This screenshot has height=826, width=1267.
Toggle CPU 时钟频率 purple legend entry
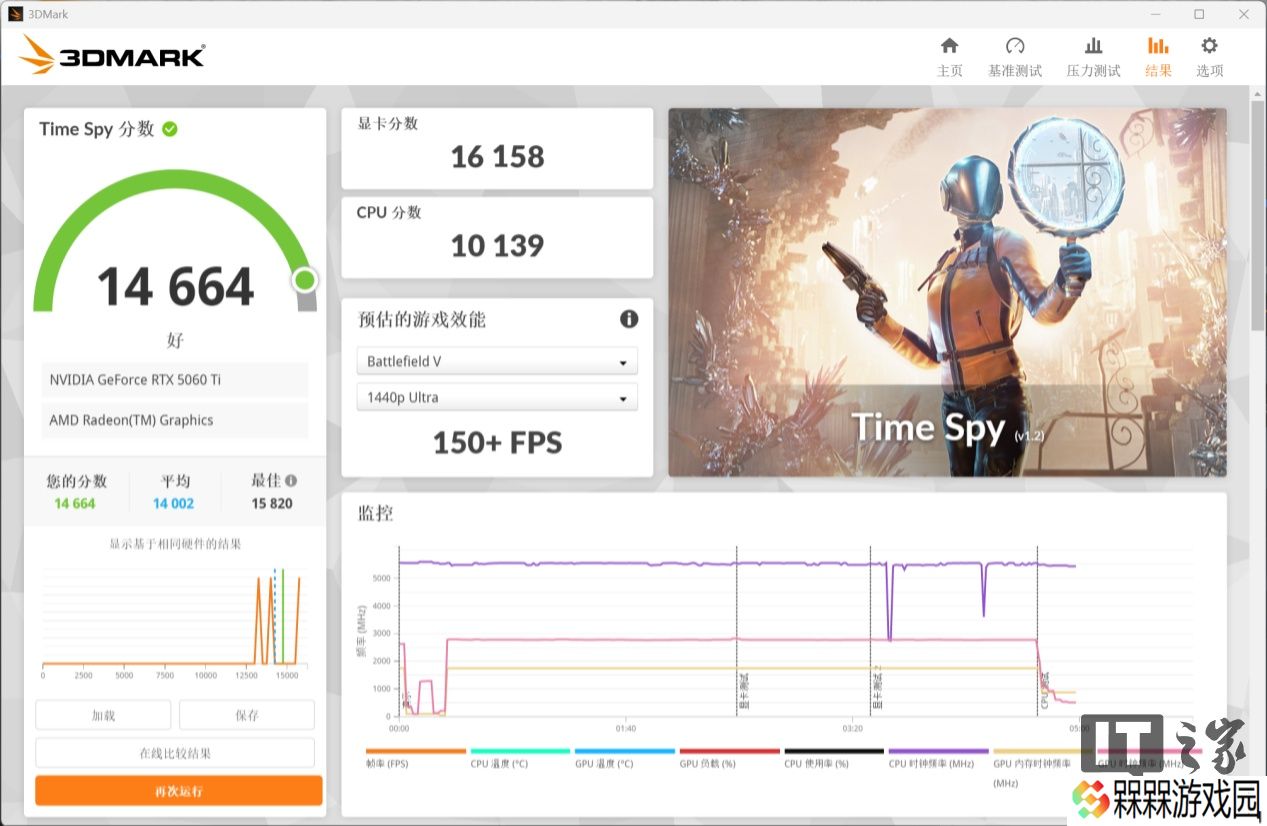pyautogui.click(x=938, y=757)
